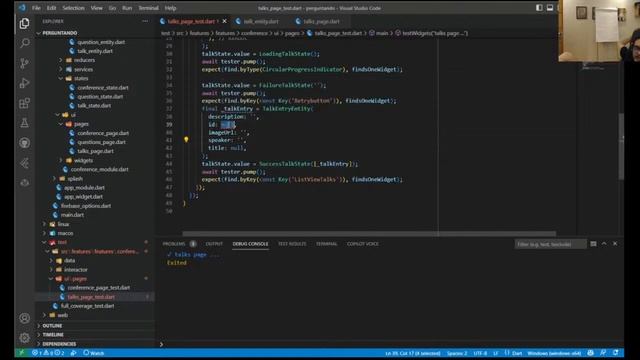Click the debug console filter input
The width and height of the screenshot is (640, 360).
coord(550,244)
